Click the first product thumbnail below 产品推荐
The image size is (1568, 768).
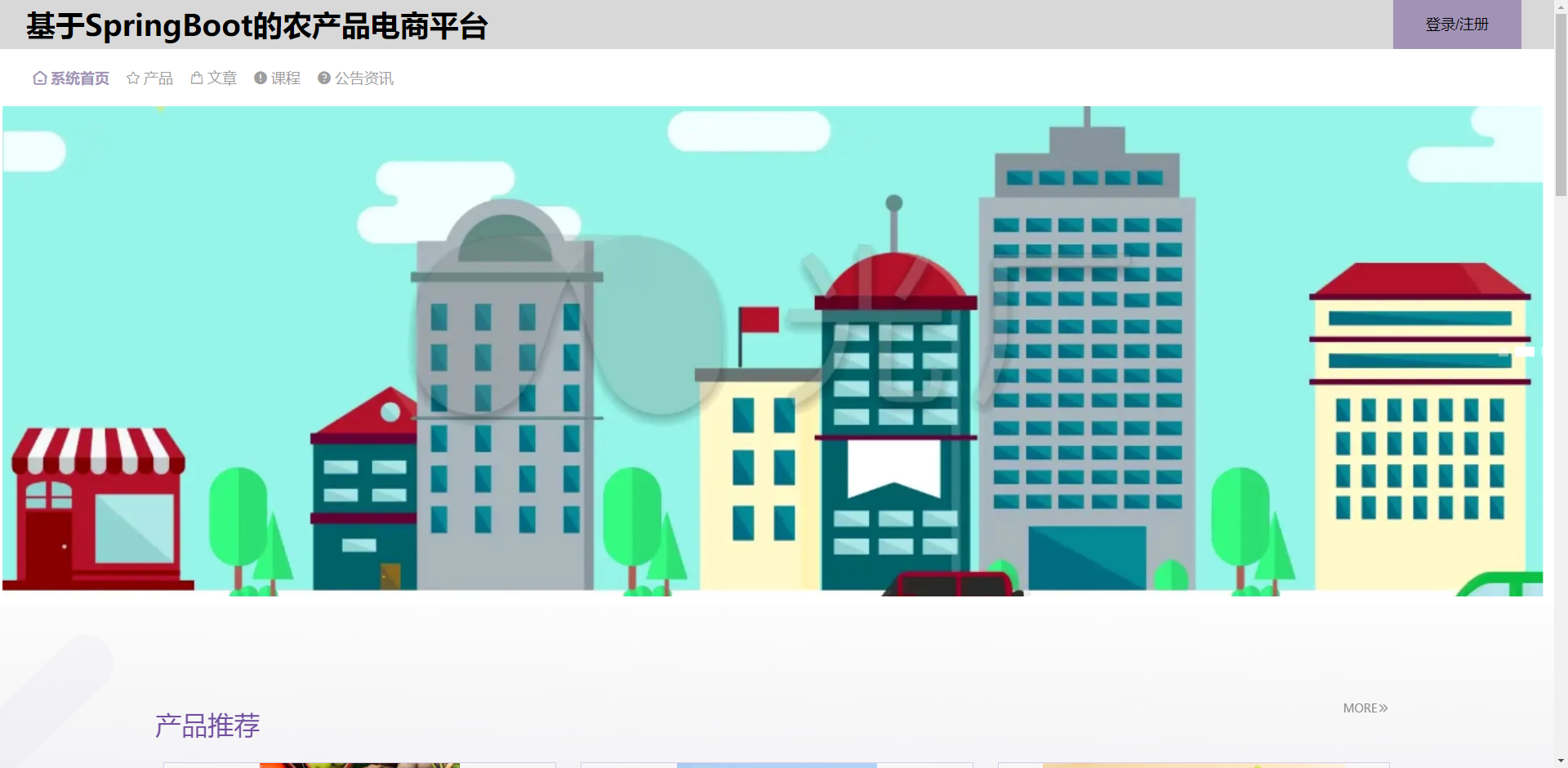point(359,766)
